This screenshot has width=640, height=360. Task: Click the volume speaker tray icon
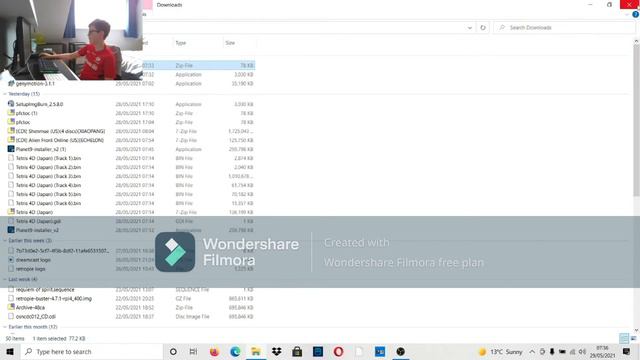click(x=582, y=351)
